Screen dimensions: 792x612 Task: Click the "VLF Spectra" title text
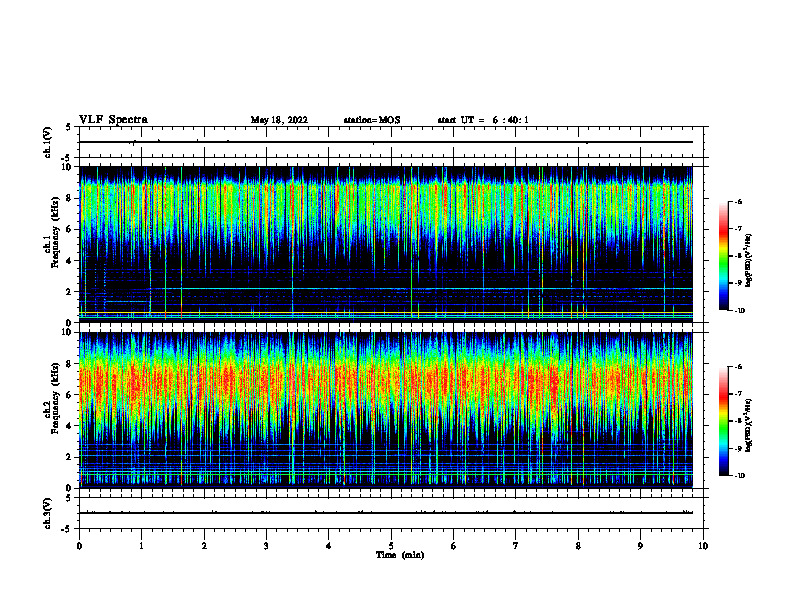(113, 120)
